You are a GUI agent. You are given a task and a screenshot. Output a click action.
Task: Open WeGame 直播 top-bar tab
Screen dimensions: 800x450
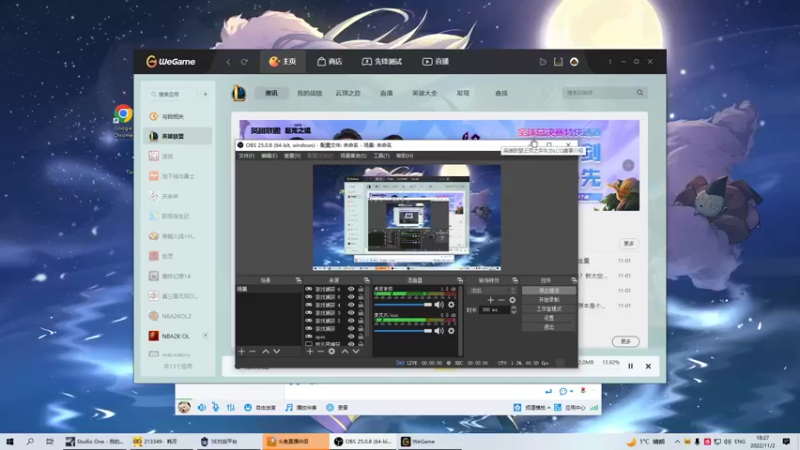435,62
